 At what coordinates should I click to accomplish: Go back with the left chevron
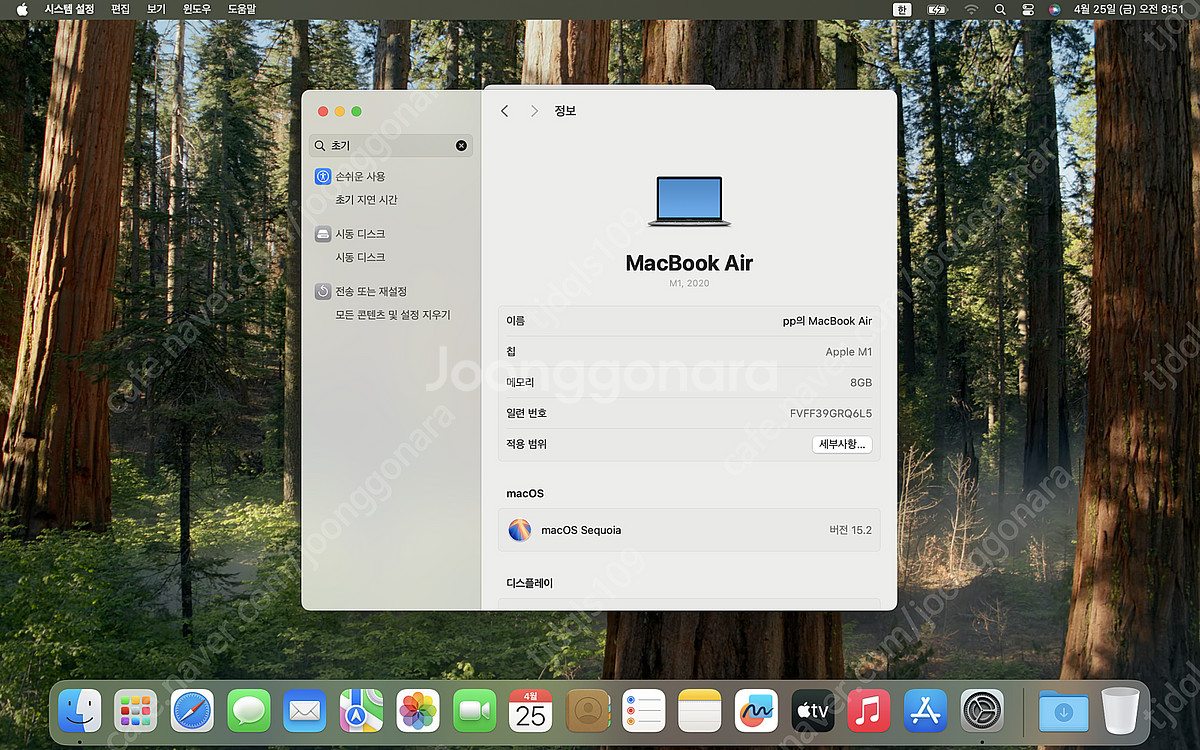[505, 111]
